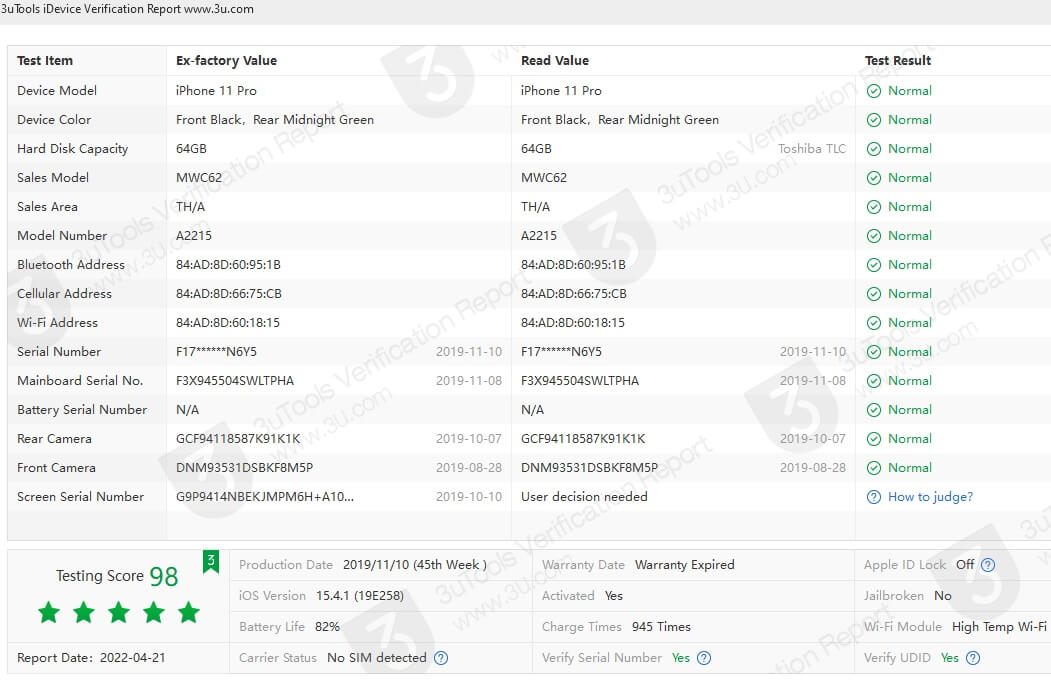This screenshot has height=689, width=1051.
Task: Click "No SIM detected" carrier status
Action: [377, 658]
